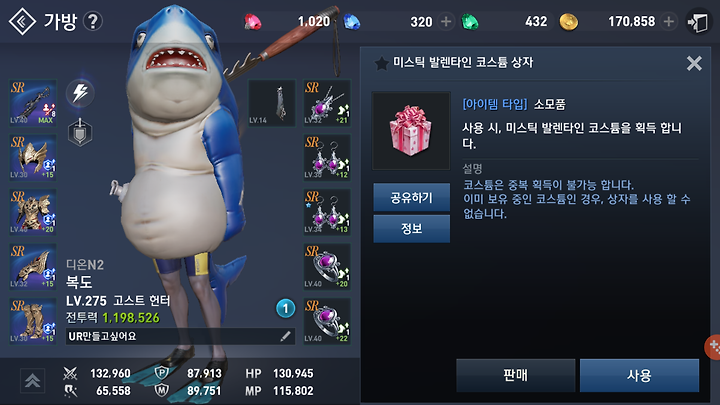Edit the nickname message with the pencil icon

285,337
